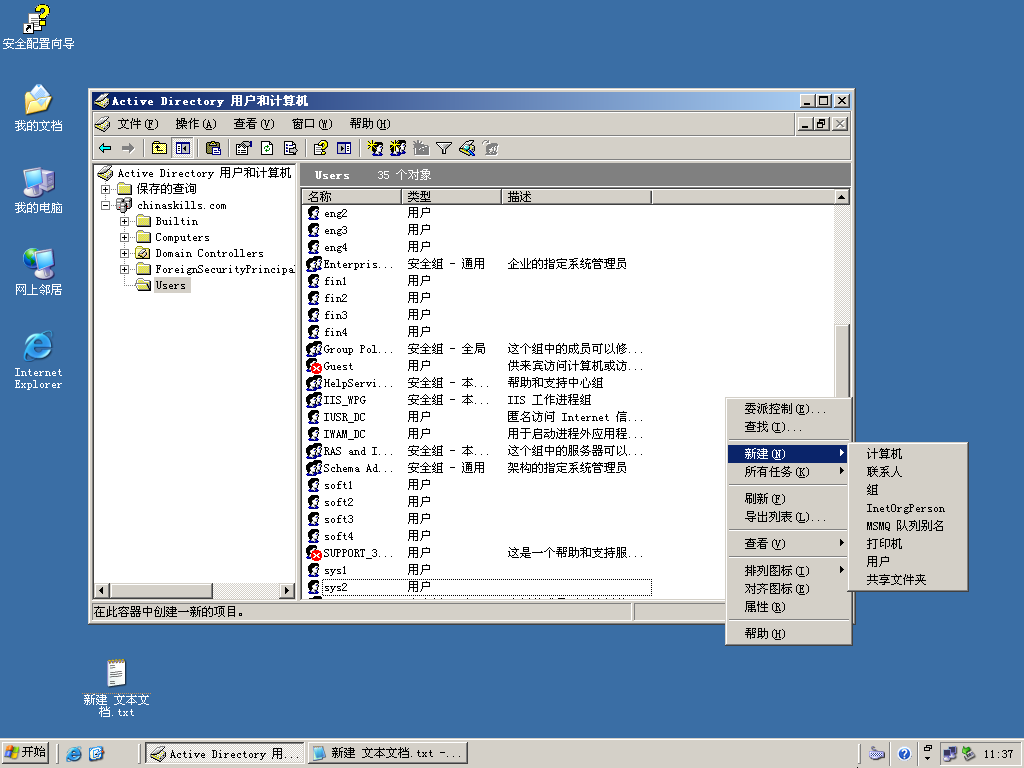Sort the list by the 描述 column header

point(576,197)
